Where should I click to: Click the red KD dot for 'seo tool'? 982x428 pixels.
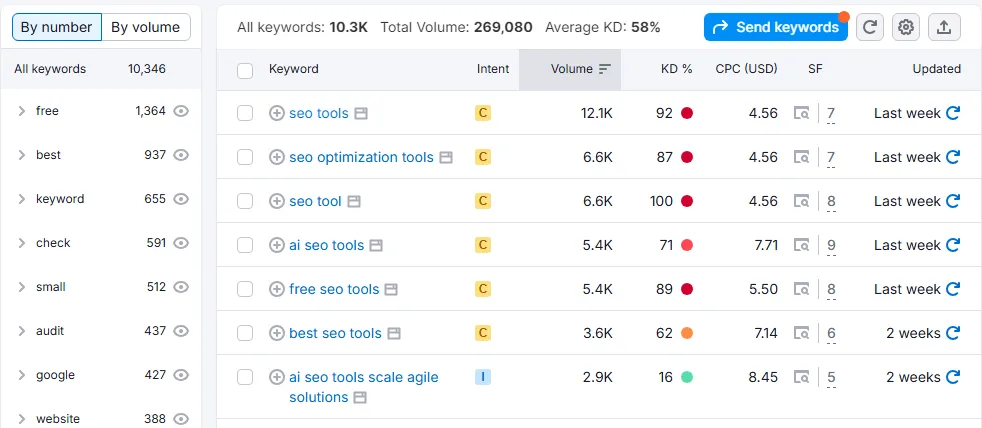[687, 201]
